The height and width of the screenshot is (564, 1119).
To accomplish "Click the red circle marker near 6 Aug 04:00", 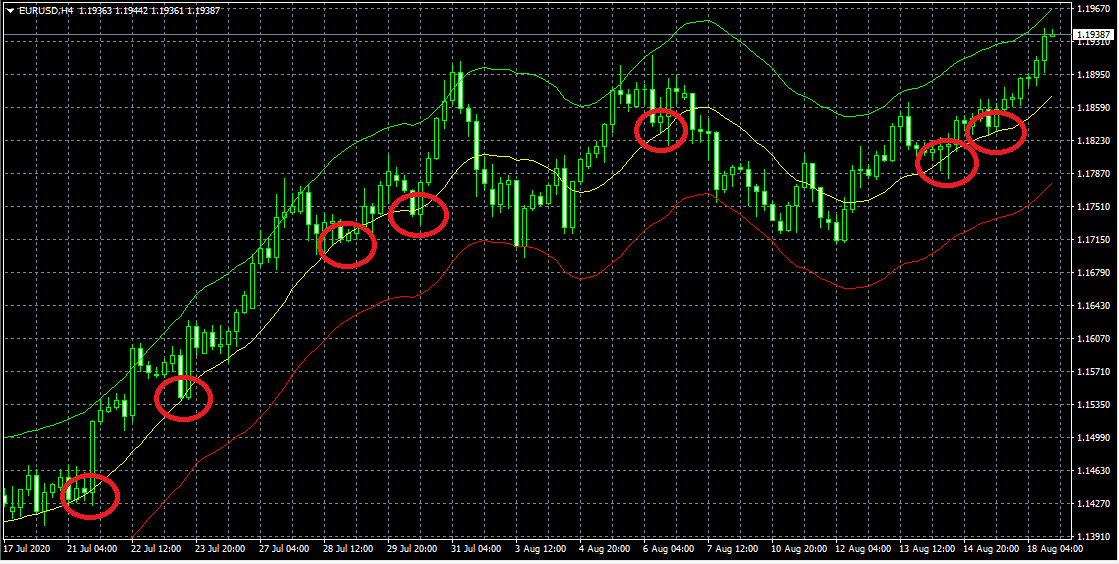I will pyautogui.click(x=662, y=129).
